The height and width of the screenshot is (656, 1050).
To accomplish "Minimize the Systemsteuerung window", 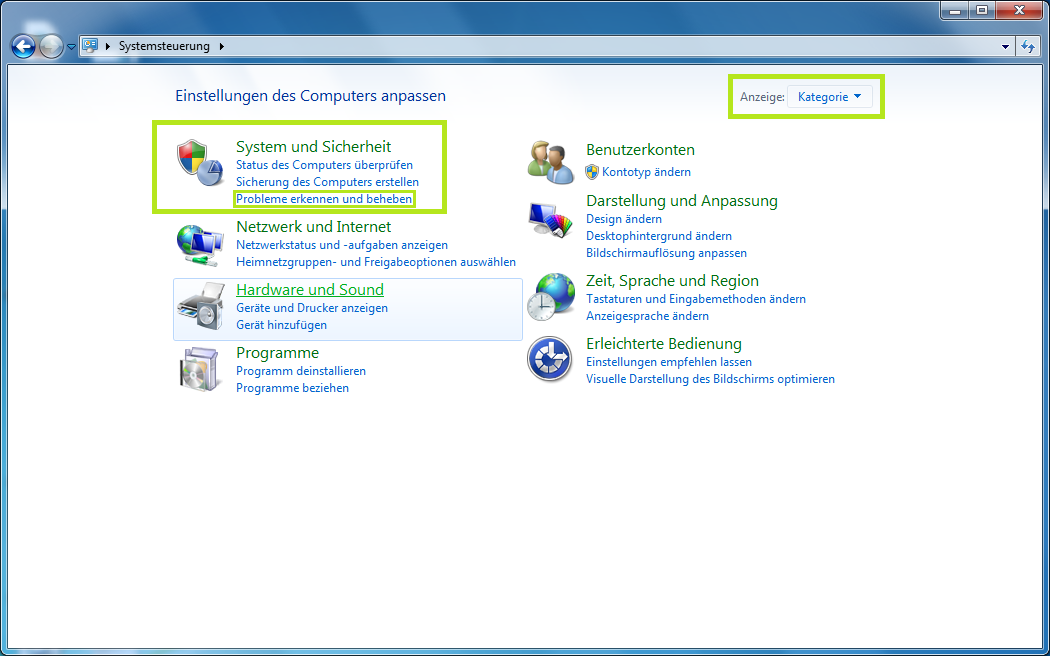I will pos(954,10).
